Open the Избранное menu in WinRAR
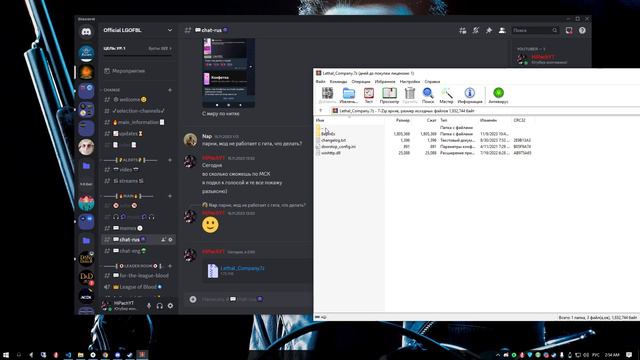The height and width of the screenshot is (360, 640). click(385, 82)
